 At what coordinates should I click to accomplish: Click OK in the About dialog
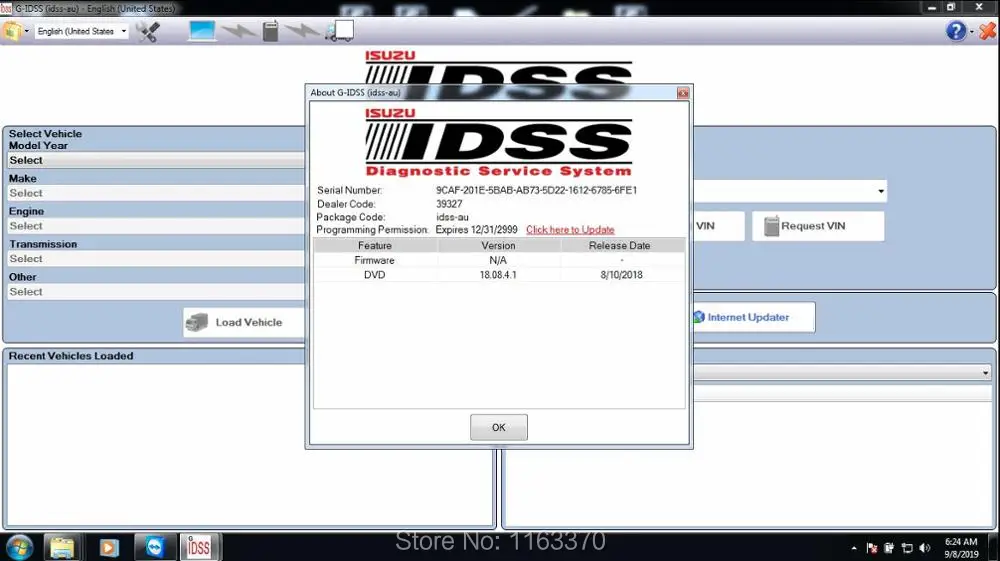pos(499,427)
